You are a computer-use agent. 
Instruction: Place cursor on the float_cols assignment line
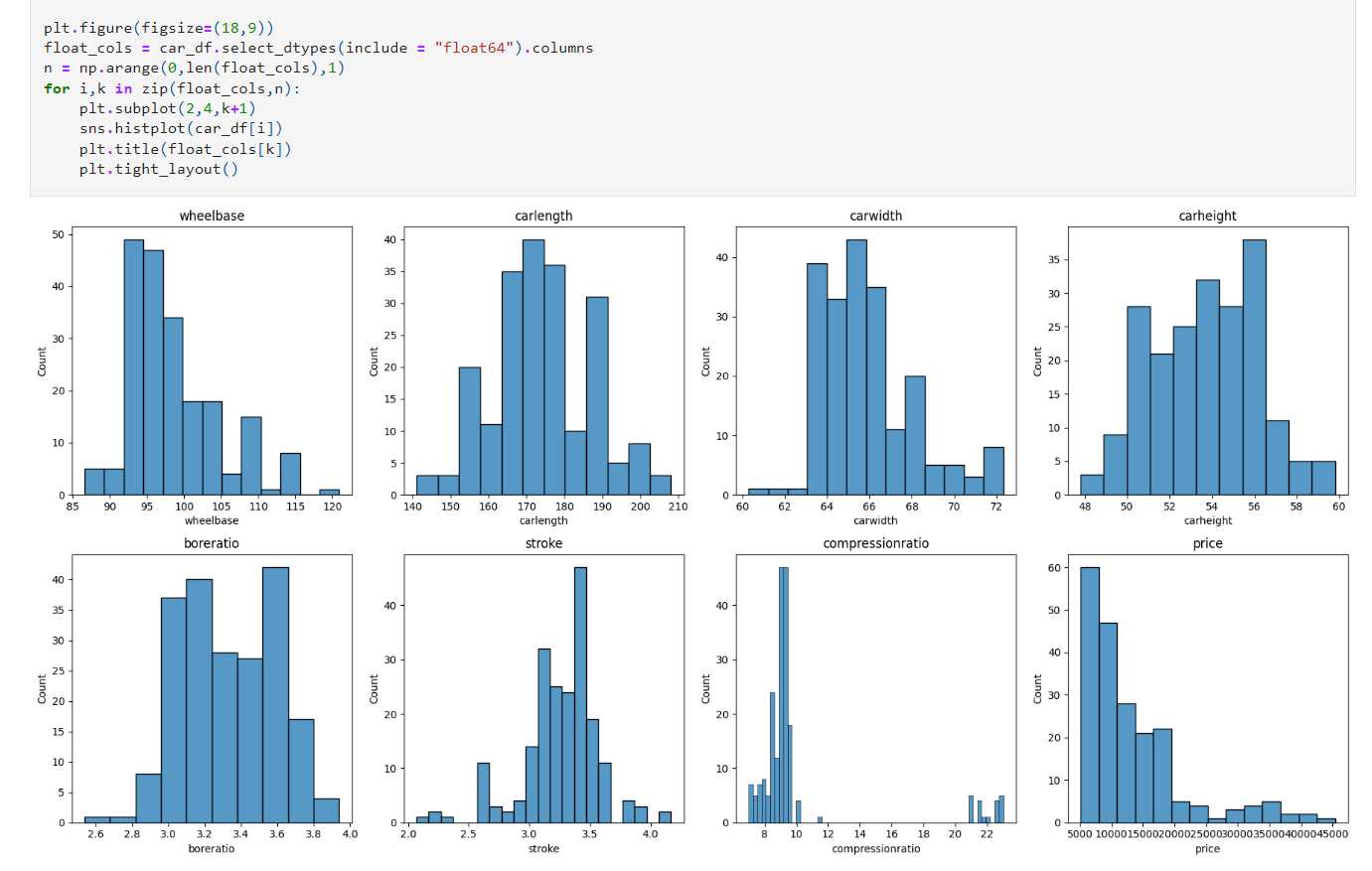(x=318, y=48)
